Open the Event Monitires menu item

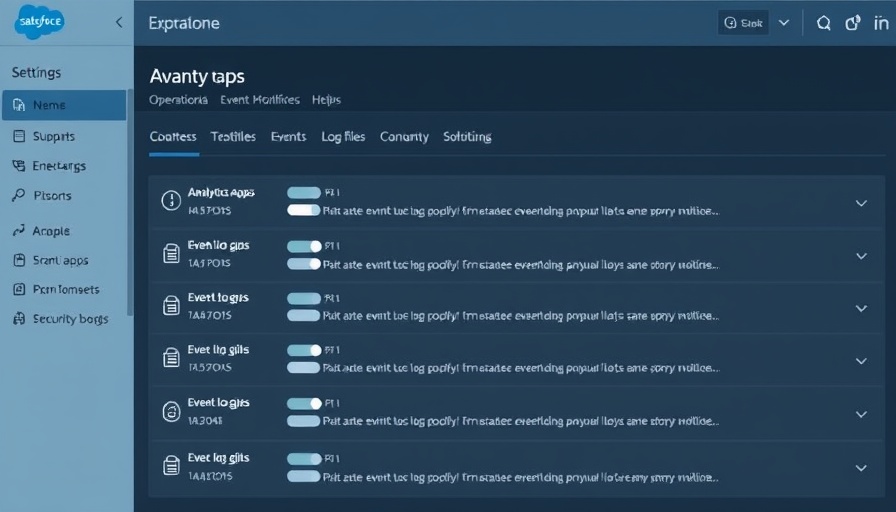coord(259,100)
